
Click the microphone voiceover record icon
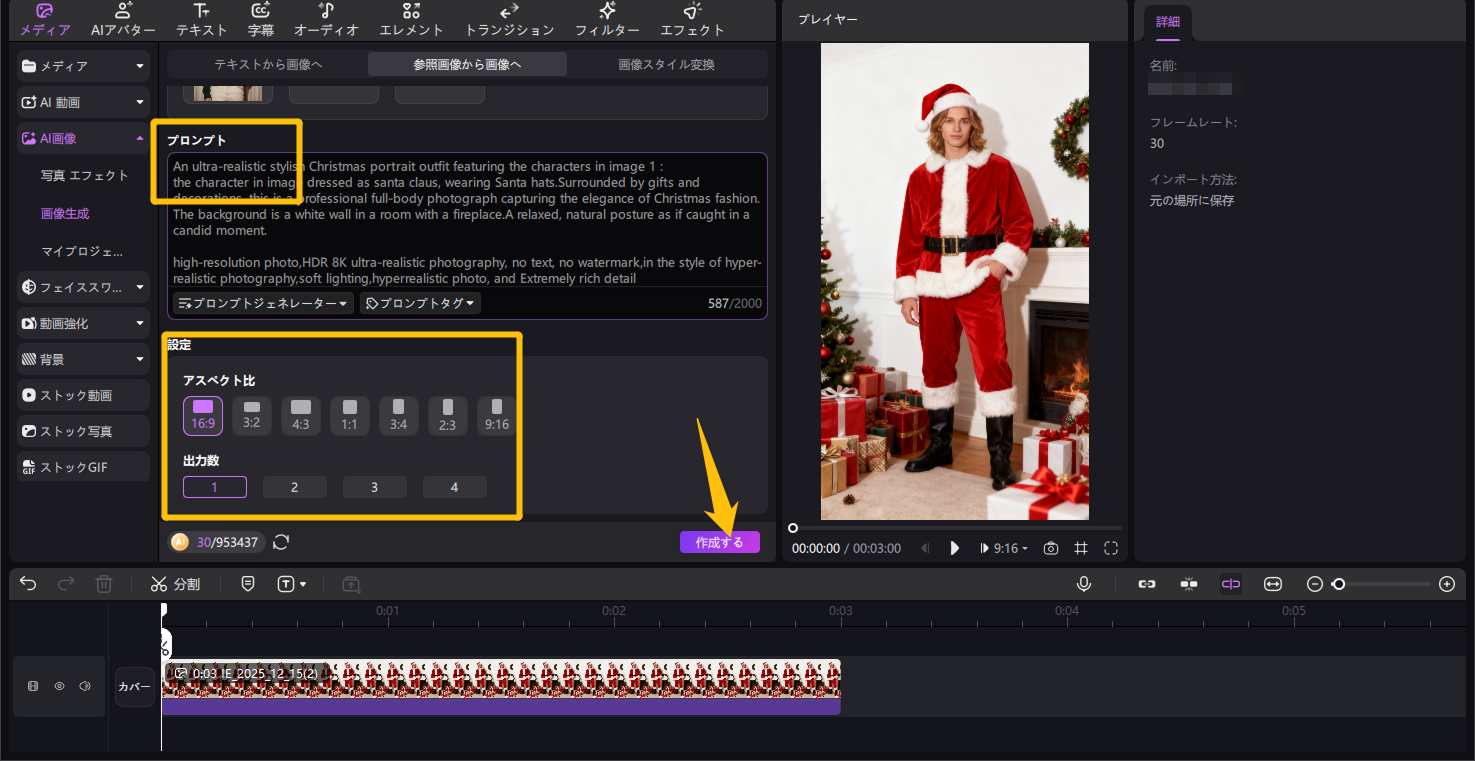pyautogui.click(x=1084, y=584)
